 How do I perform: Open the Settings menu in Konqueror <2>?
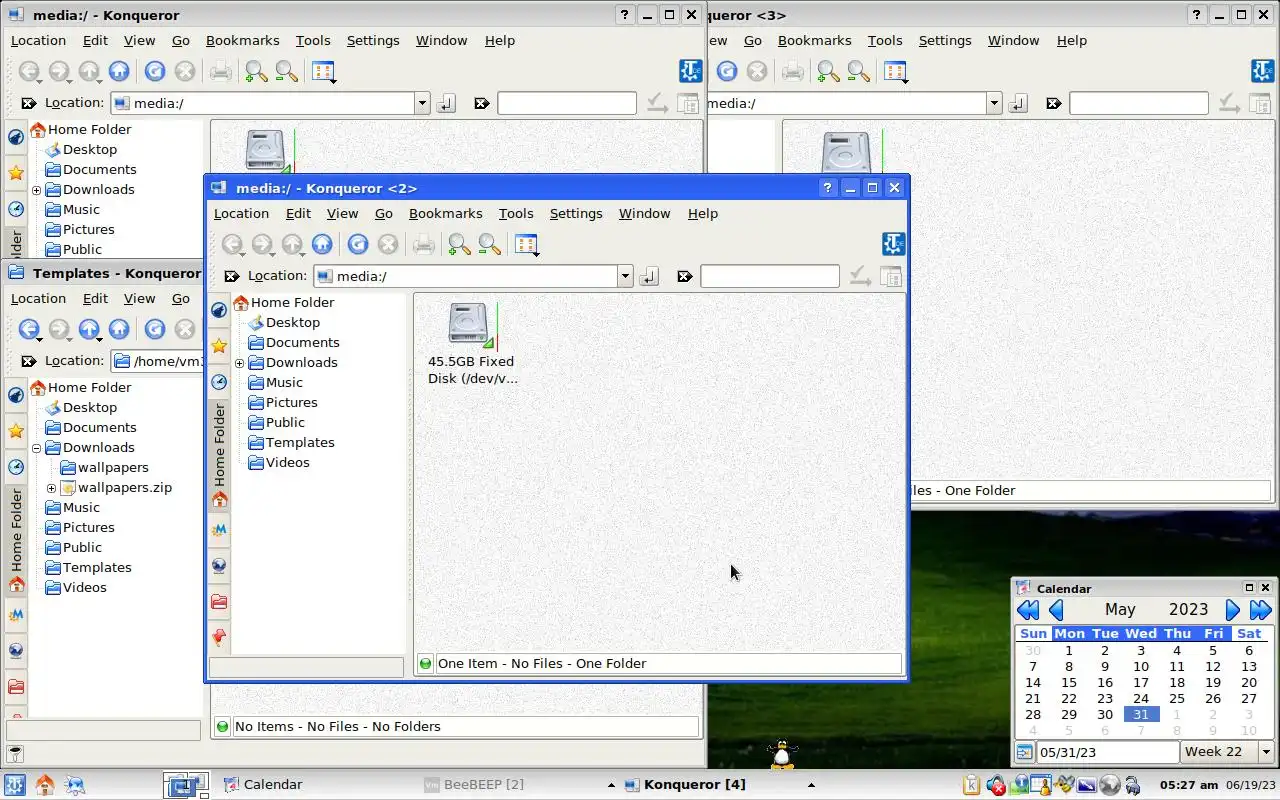tap(576, 213)
